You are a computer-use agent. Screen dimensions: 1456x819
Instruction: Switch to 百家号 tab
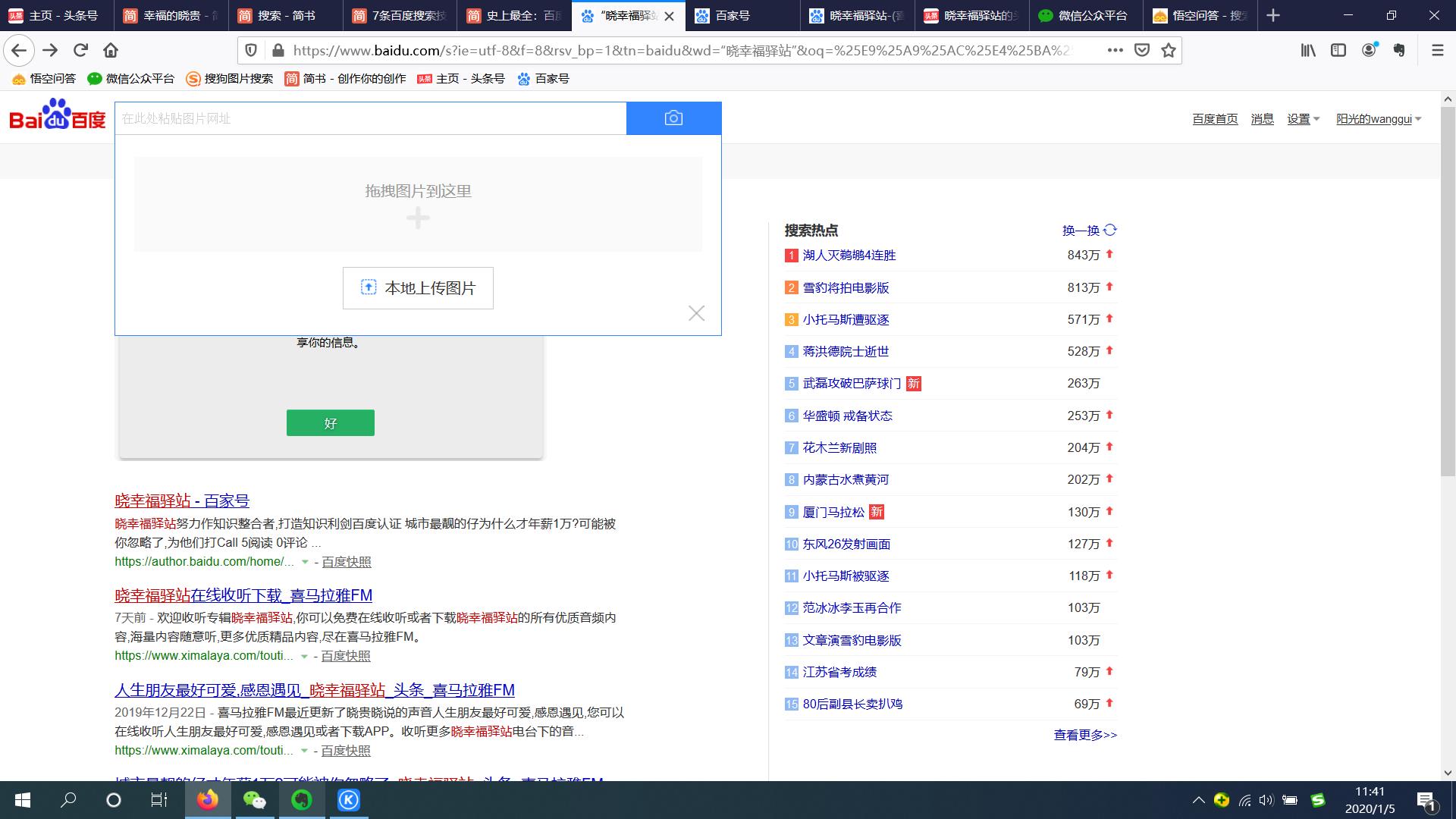coord(743,15)
